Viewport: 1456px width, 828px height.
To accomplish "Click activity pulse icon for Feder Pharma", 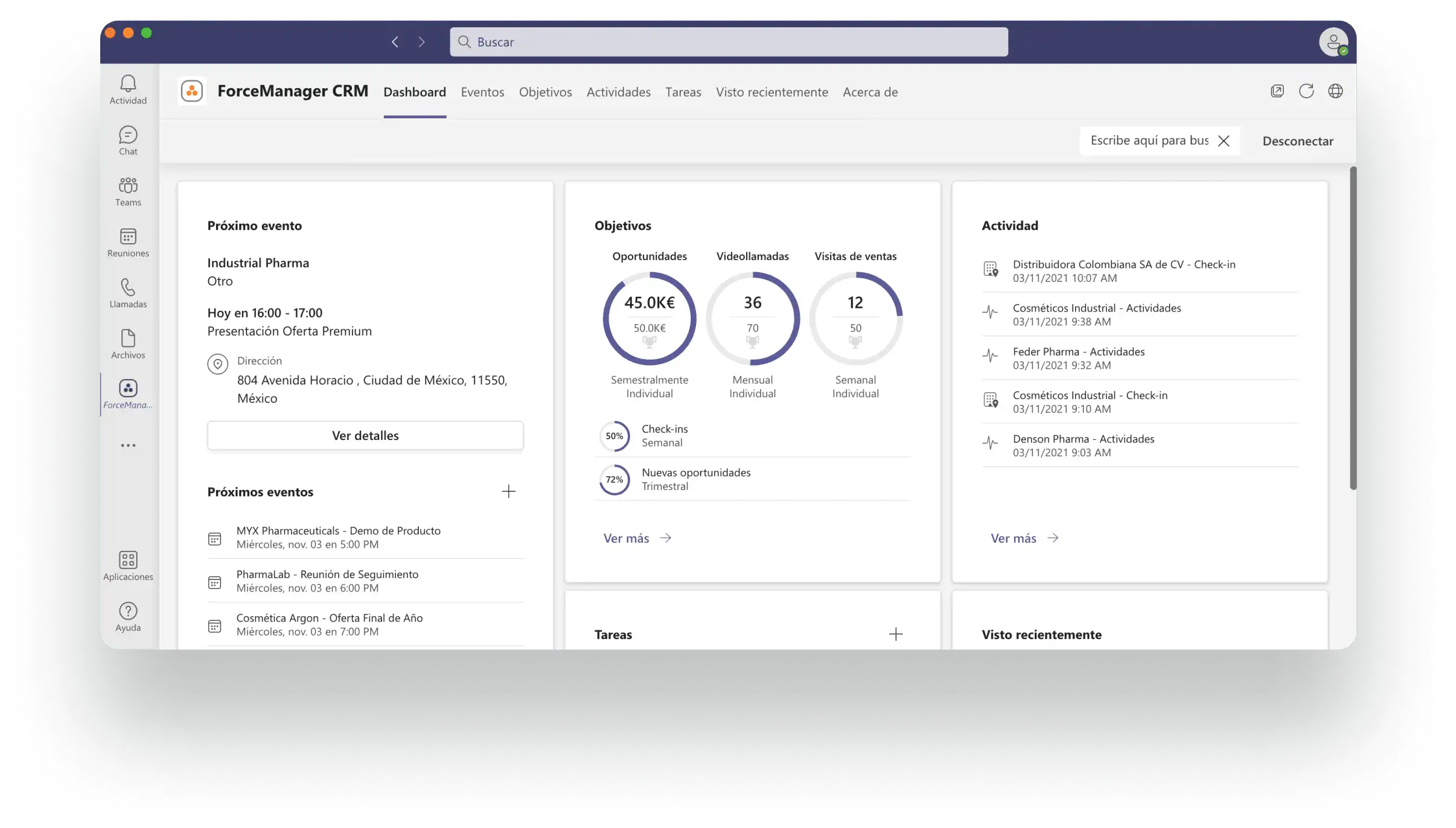I will [990, 355].
